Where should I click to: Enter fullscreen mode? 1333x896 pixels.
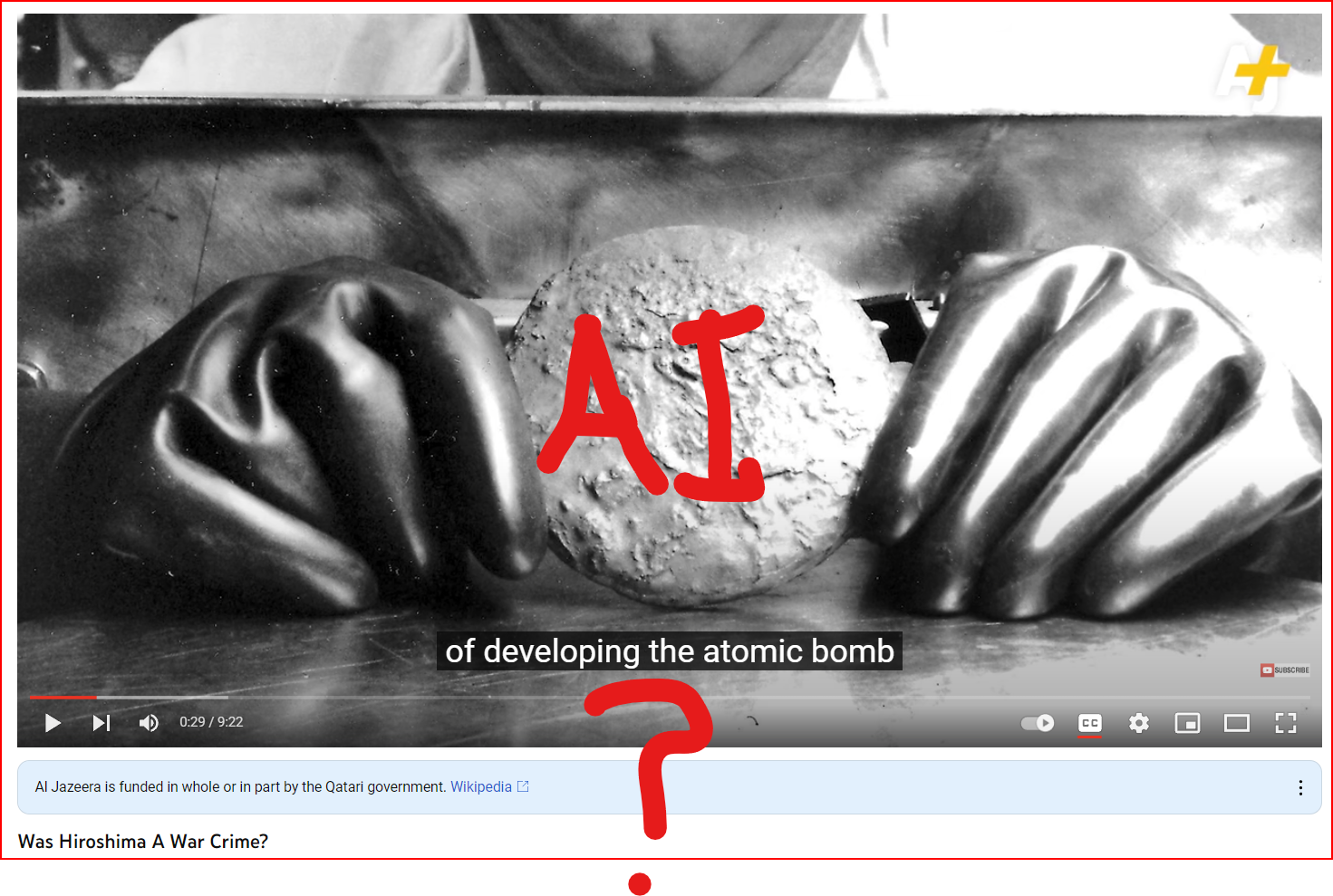(1285, 723)
